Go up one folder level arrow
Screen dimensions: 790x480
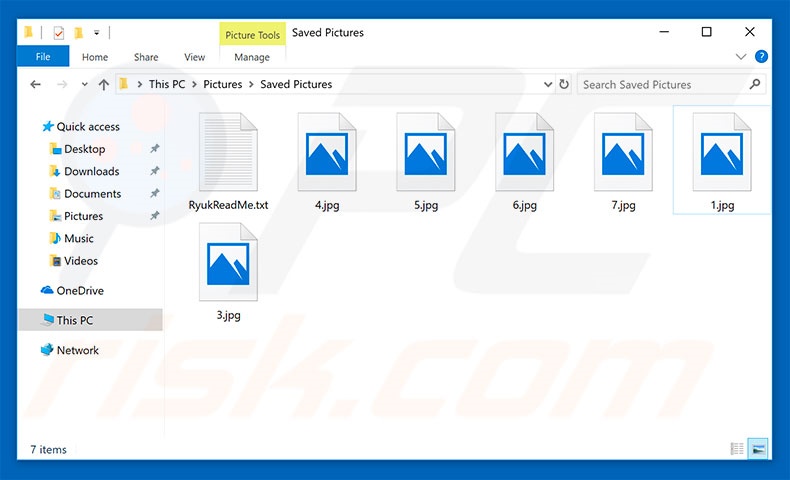click(x=104, y=84)
